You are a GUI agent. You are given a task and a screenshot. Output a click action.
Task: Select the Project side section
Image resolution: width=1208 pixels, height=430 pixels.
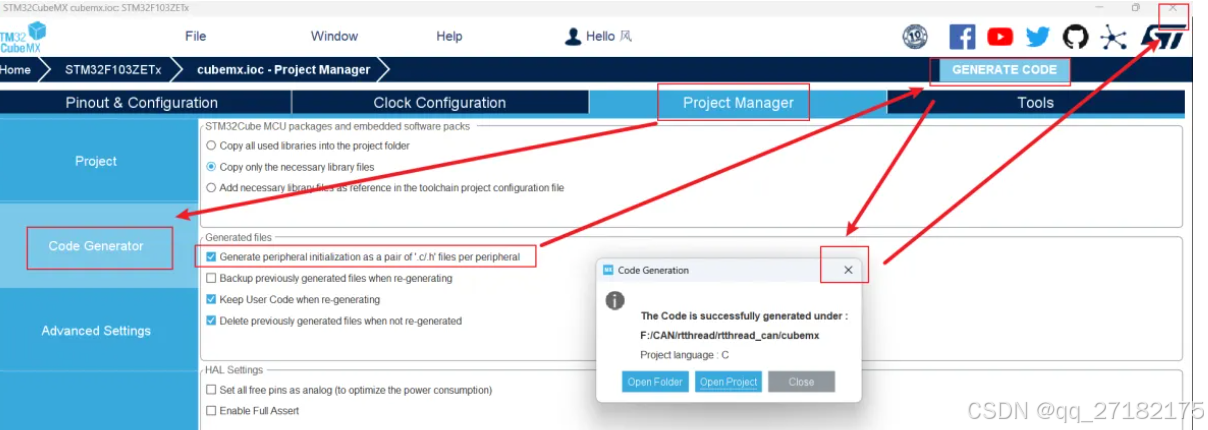97,161
